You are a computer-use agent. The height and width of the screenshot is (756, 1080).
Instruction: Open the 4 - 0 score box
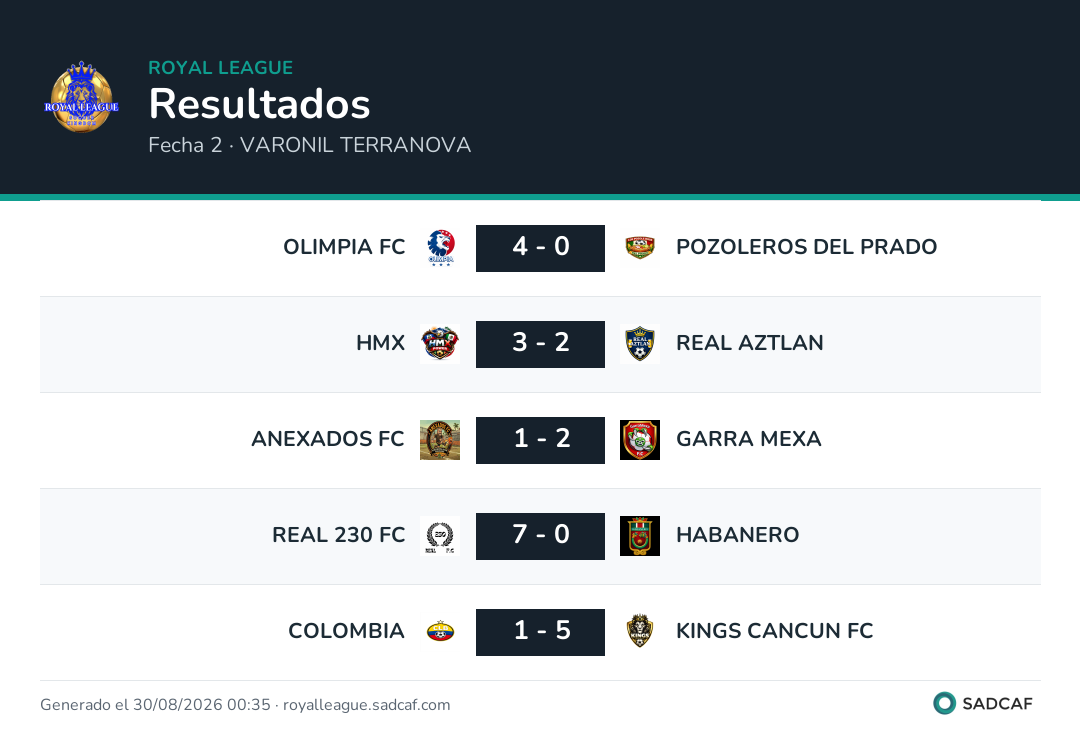coord(541,248)
